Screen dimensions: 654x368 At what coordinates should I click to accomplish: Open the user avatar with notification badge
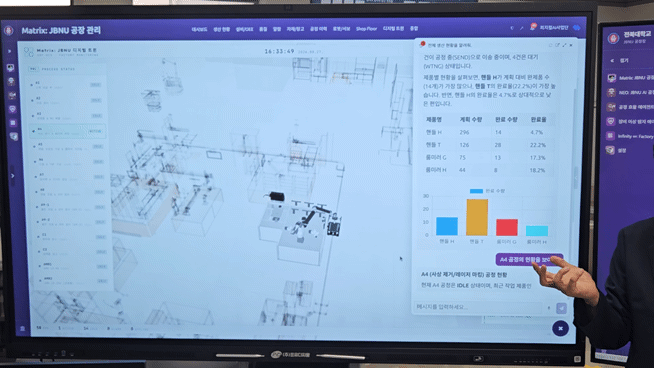(x=533, y=27)
